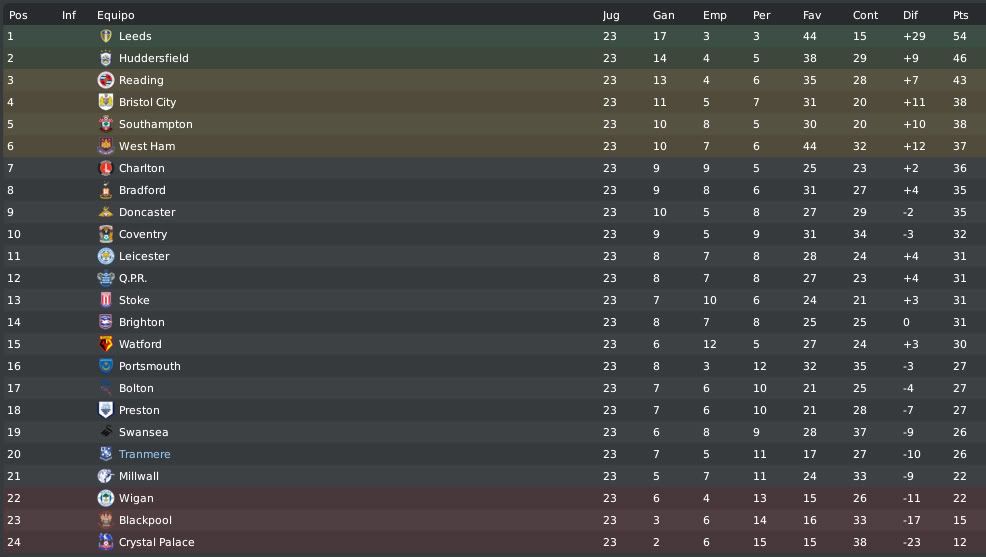Screen dimensions: 986x557
Task: Click the Equipo column header
Action: coord(116,15)
